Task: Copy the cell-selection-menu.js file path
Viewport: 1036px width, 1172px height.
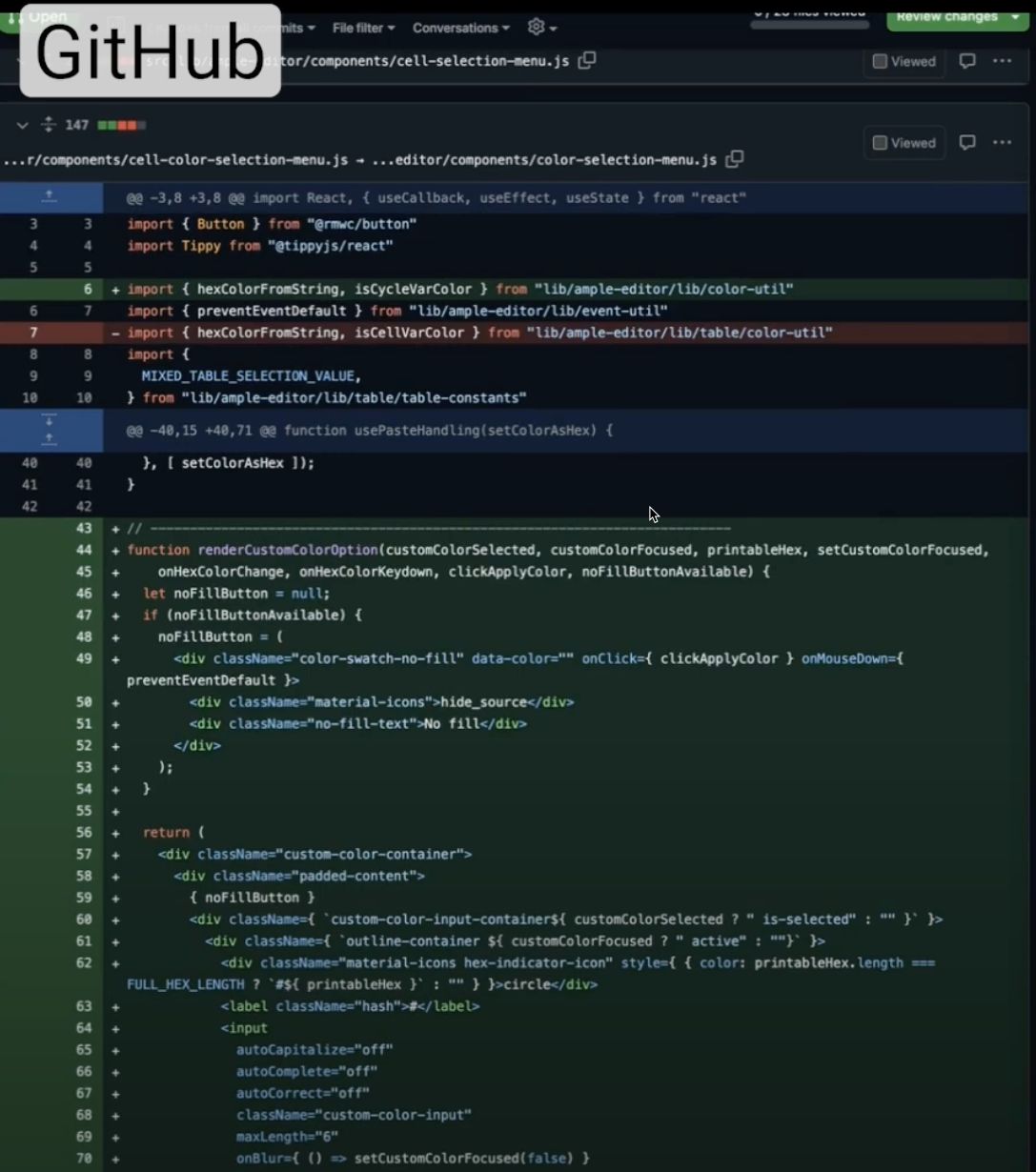Action: click(587, 60)
